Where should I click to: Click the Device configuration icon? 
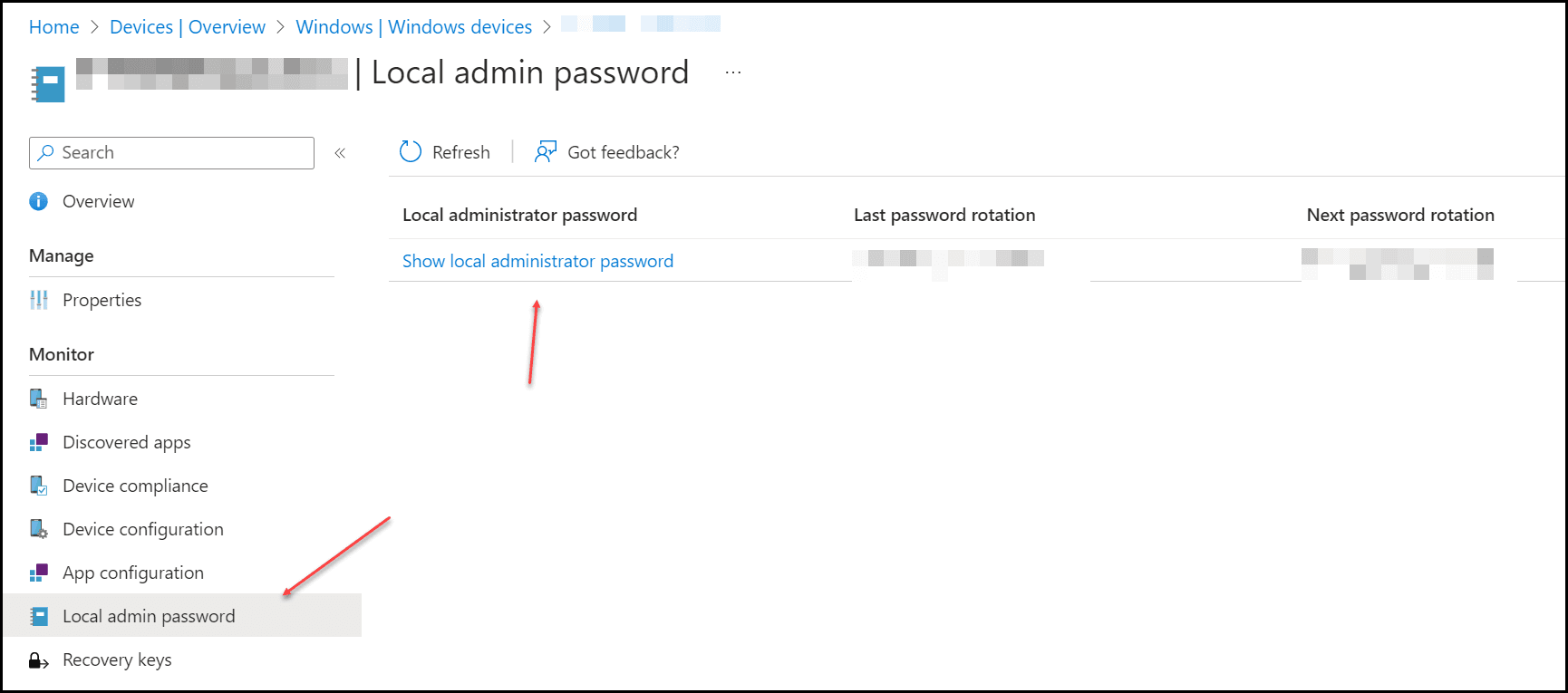tap(39, 529)
